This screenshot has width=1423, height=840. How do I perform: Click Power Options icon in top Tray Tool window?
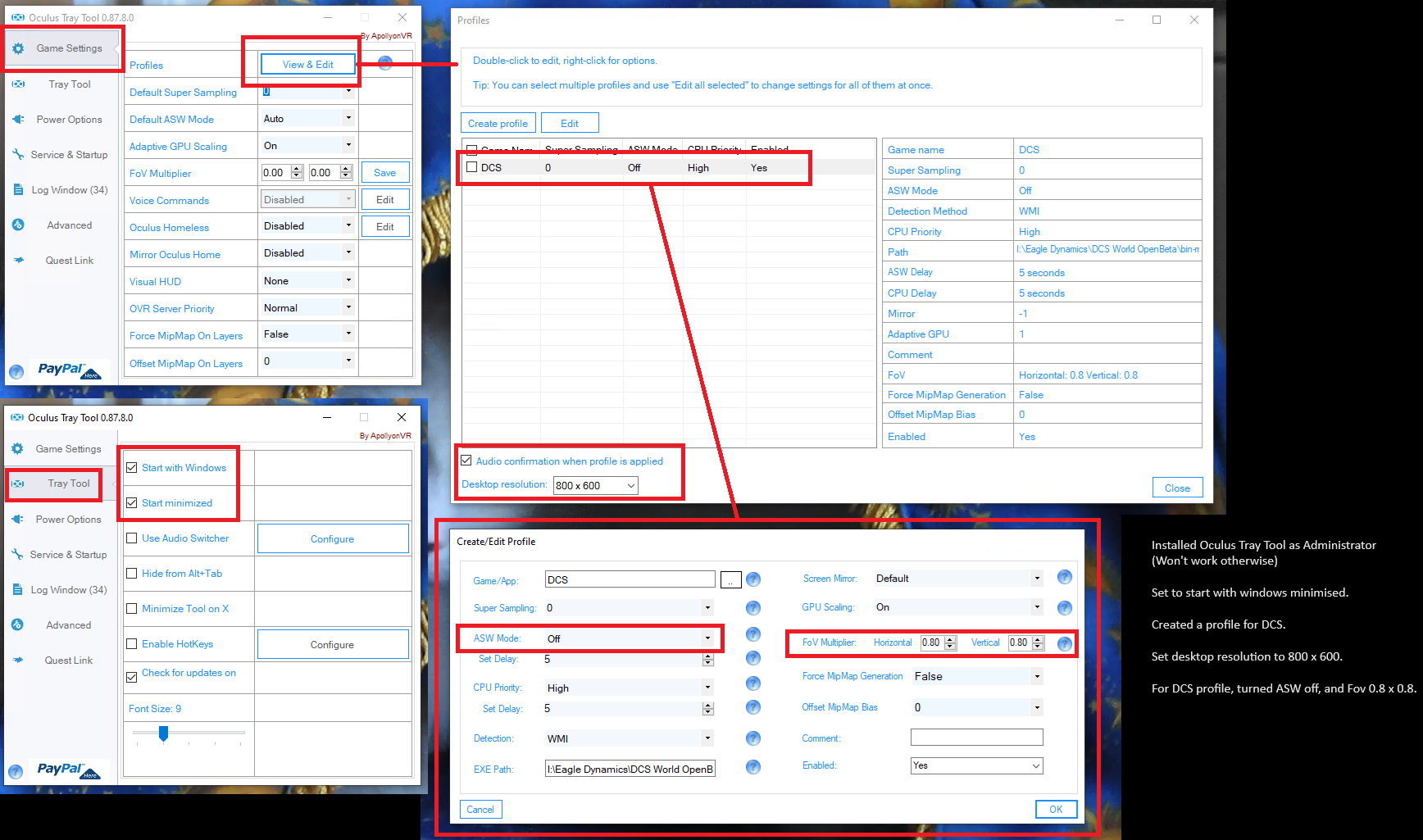coord(18,119)
